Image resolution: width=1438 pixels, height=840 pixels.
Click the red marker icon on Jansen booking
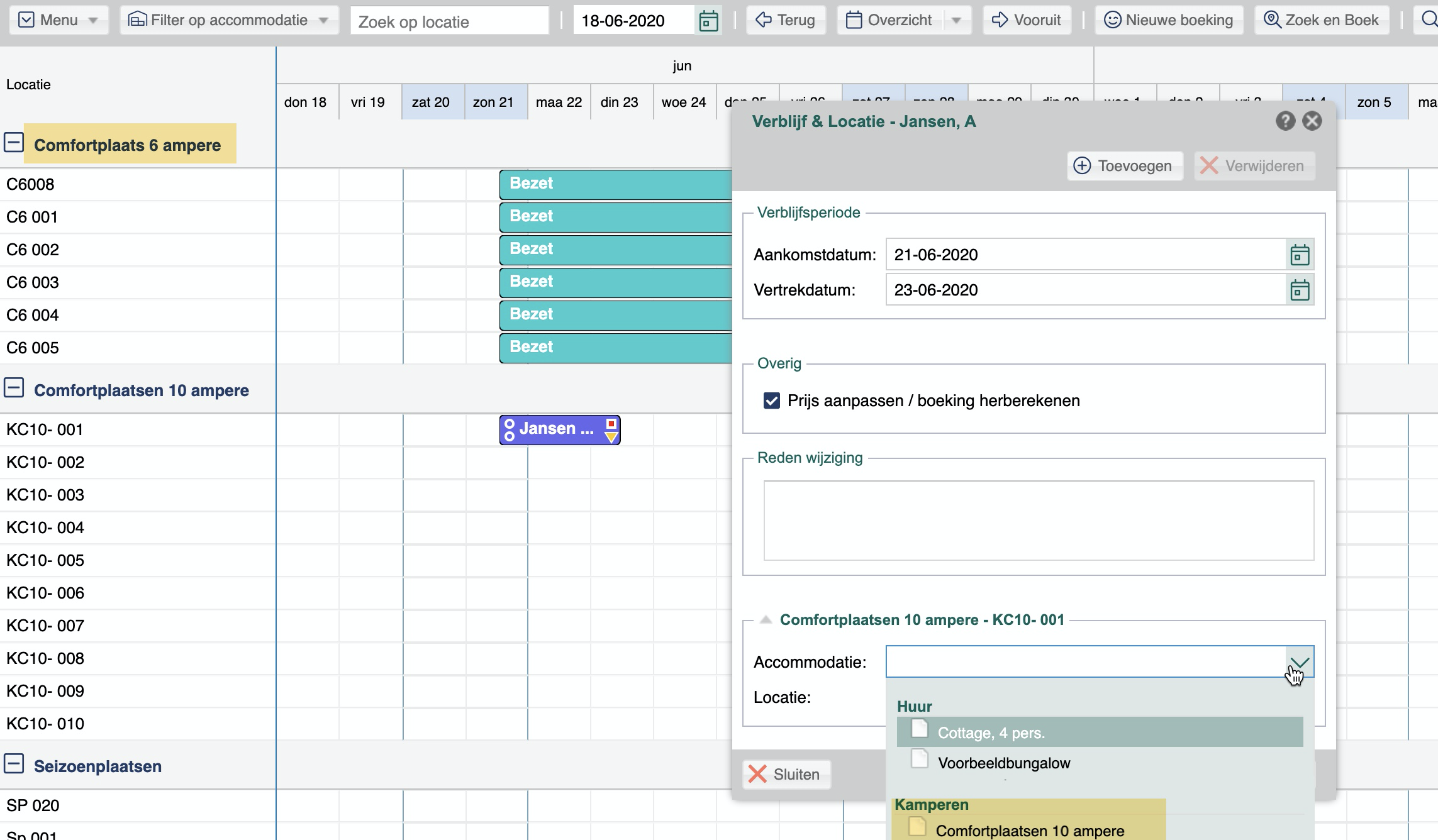[x=611, y=424]
